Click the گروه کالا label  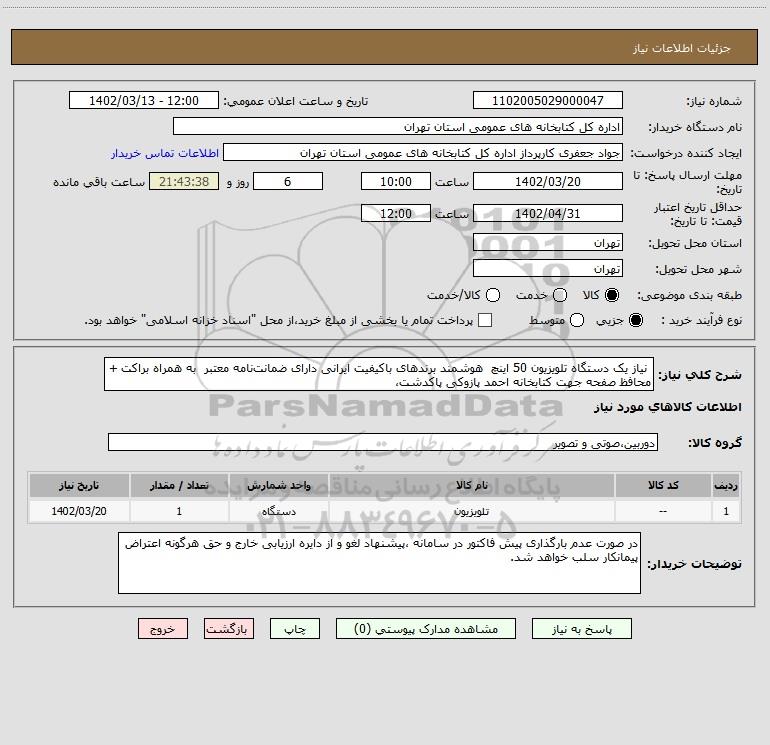(x=715, y=442)
